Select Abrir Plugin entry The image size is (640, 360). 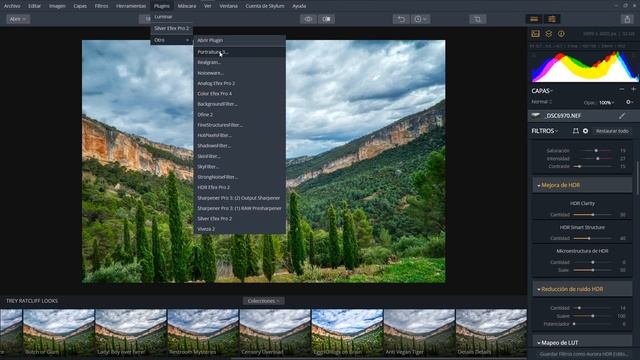pyautogui.click(x=240, y=40)
